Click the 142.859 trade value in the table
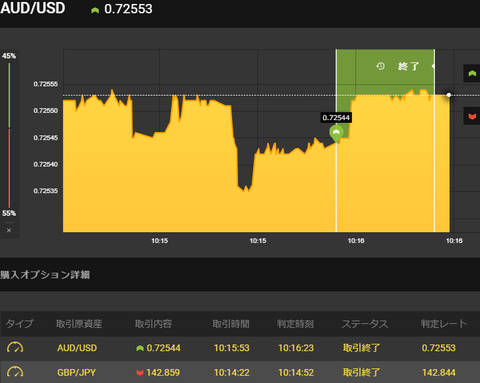The width and height of the screenshot is (480, 383). click(x=163, y=372)
